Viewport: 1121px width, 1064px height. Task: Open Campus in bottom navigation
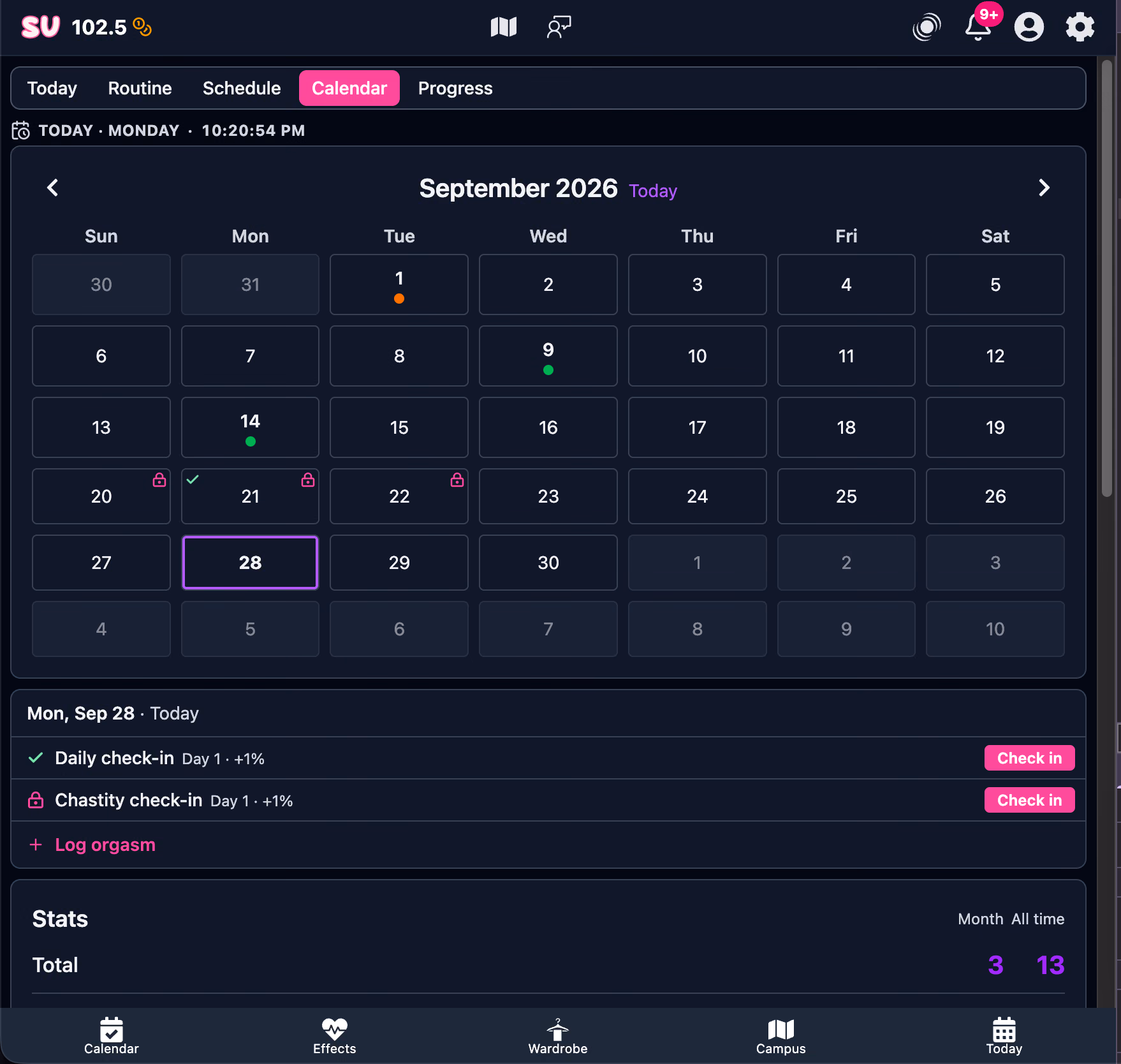click(x=780, y=1036)
